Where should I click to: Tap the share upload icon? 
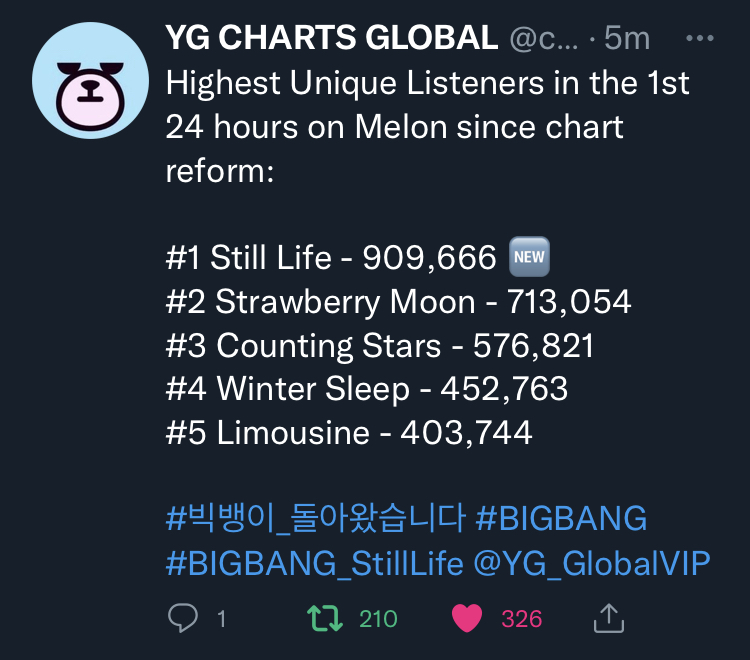609,618
